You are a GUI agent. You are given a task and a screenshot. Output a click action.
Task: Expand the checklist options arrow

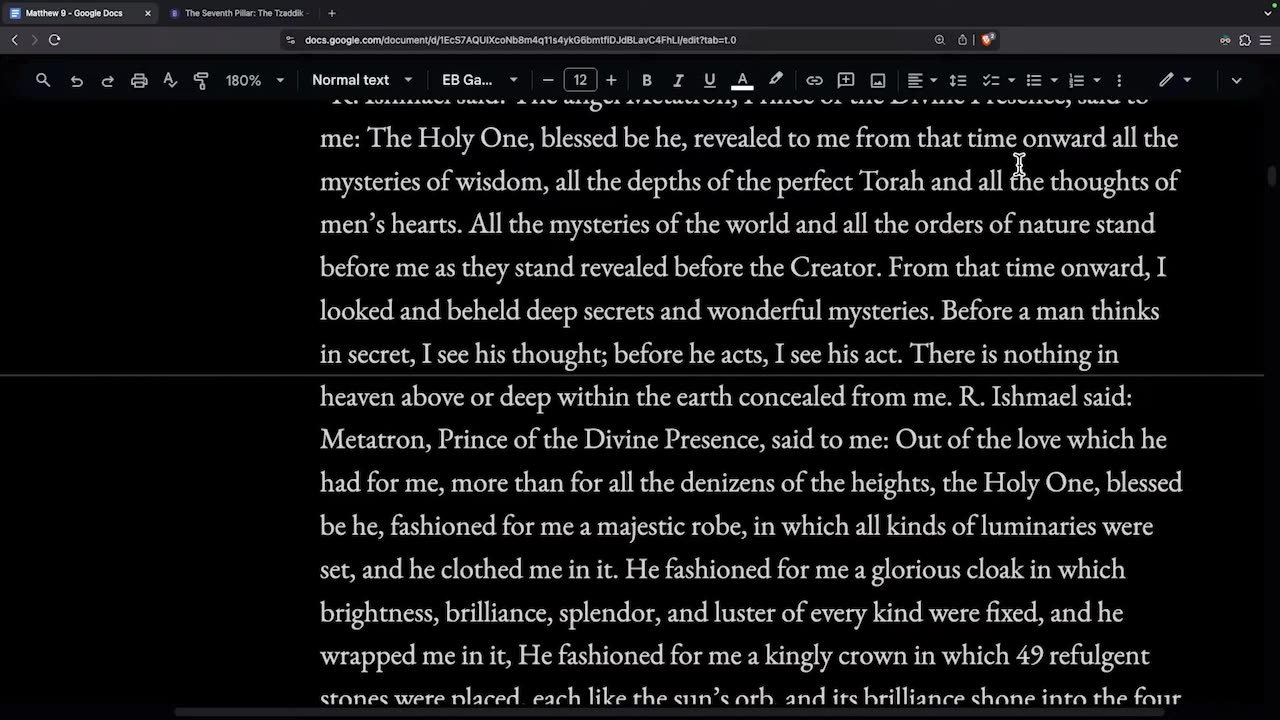coord(1011,80)
